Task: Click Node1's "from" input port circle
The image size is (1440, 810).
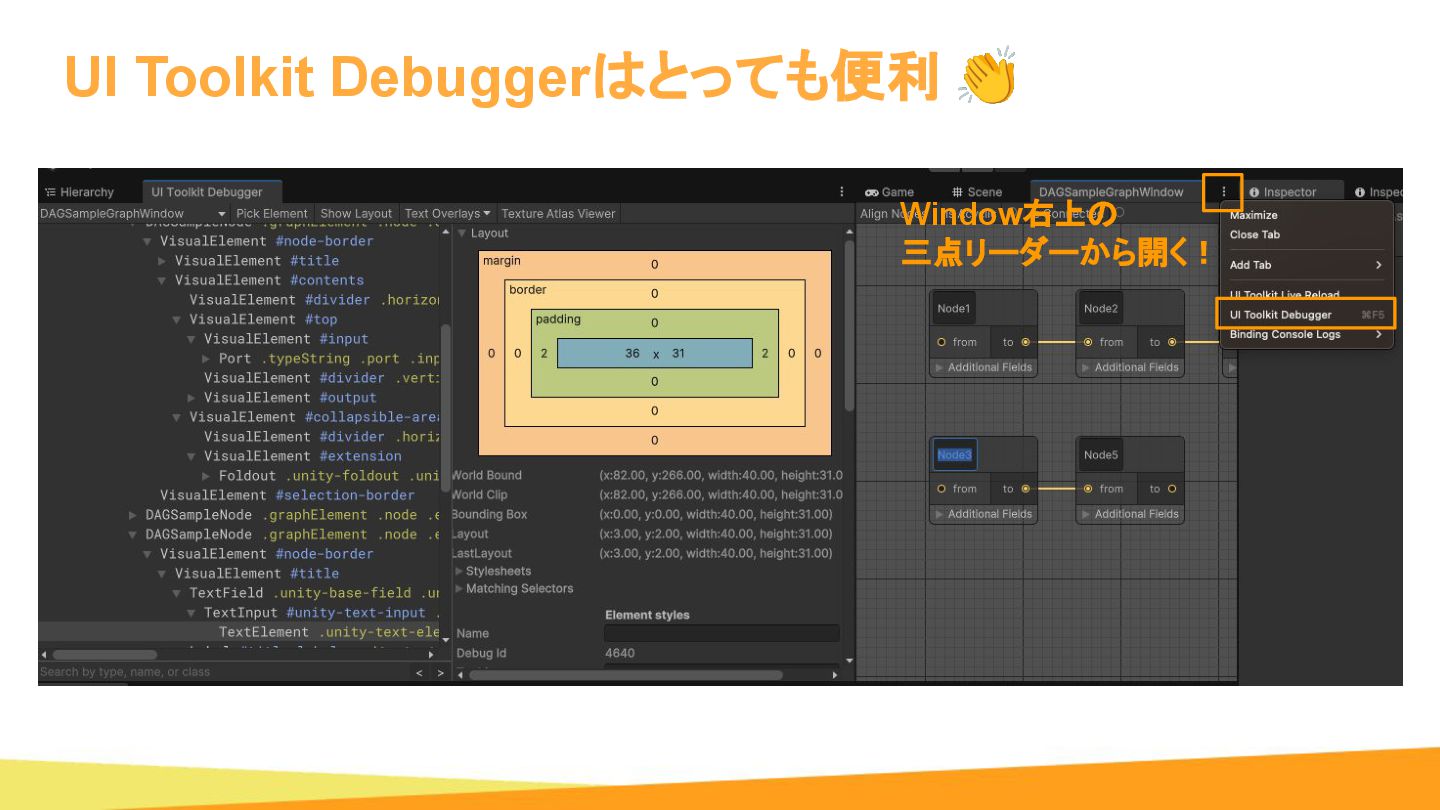Action: [941, 342]
